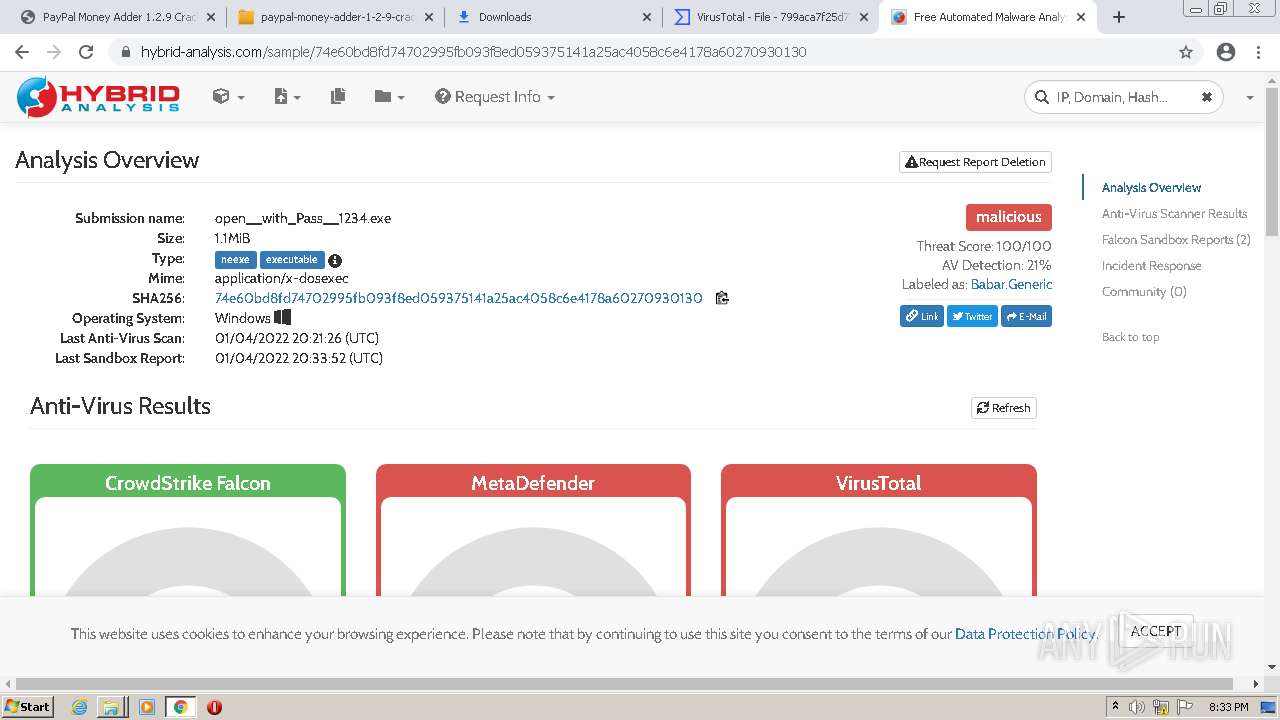Go to Analysis Overview in sidebar

pyautogui.click(x=1151, y=187)
